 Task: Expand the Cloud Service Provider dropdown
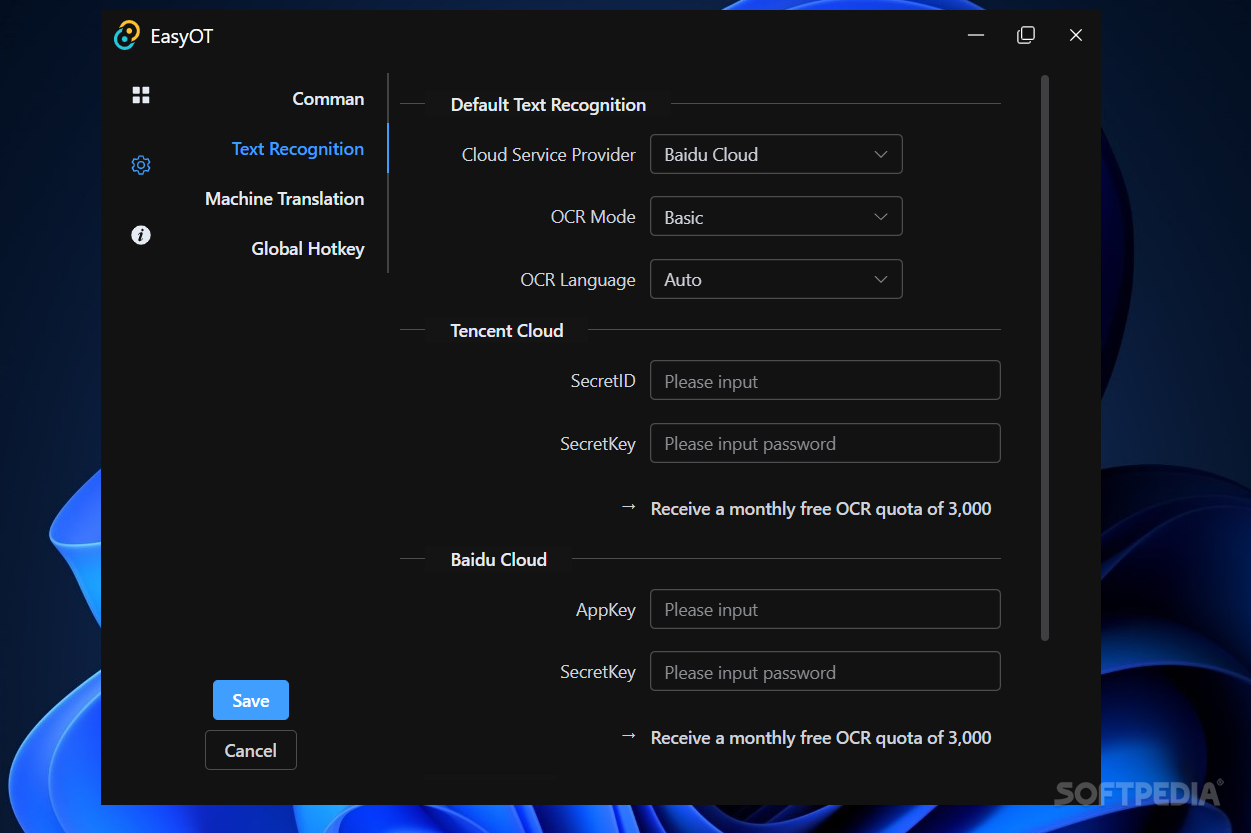coord(776,154)
